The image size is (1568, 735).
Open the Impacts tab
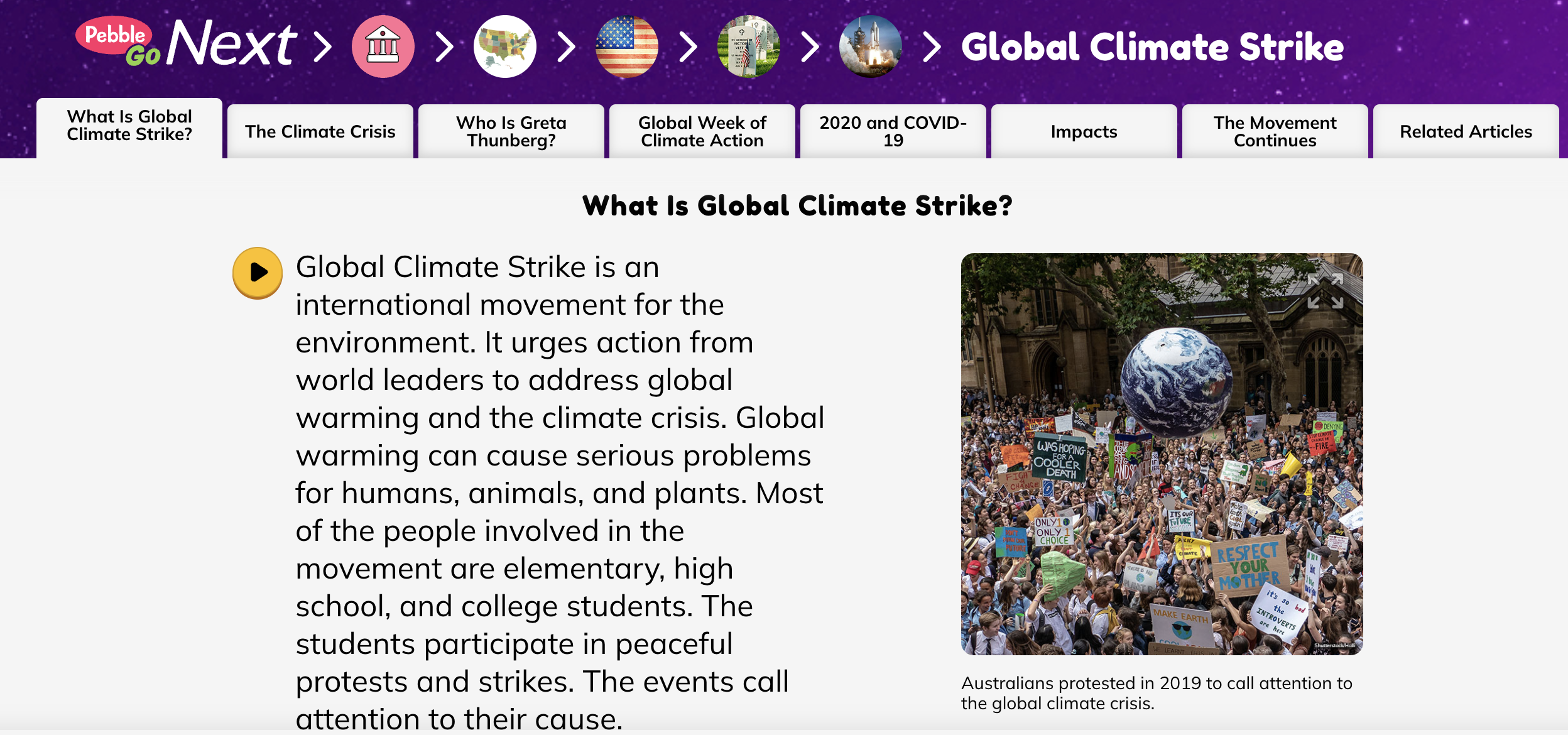tap(1084, 131)
